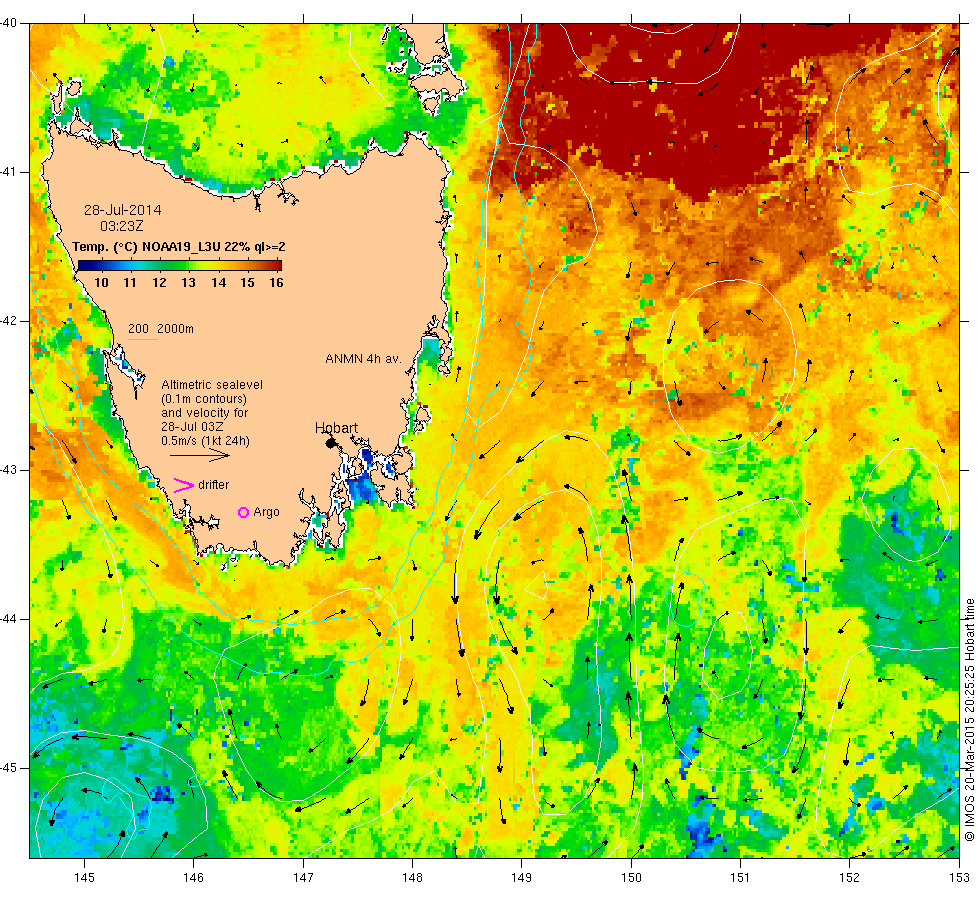The width and height of the screenshot is (980, 900).
Task: Click the black Hobart location dot
Action: (x=331, y=443)
